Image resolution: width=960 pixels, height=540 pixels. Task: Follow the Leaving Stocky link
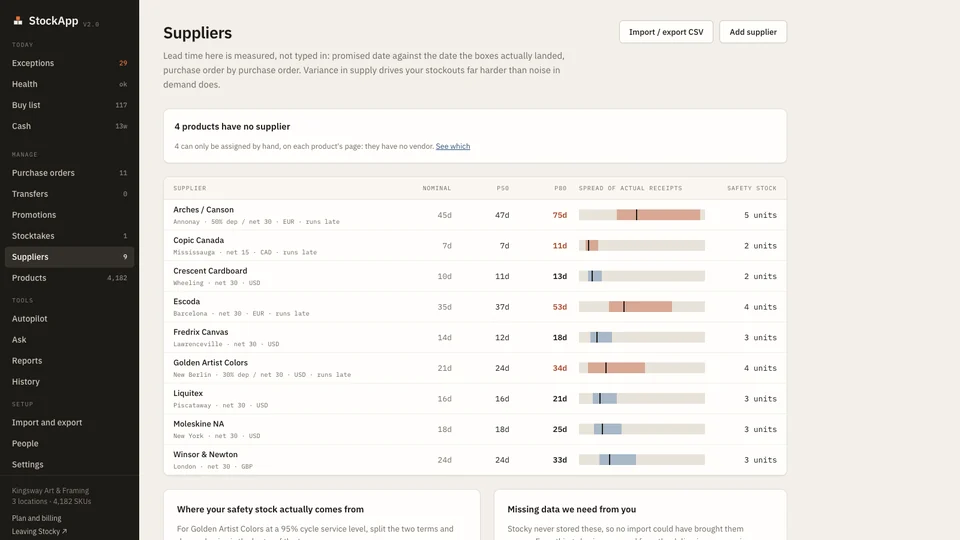[39, 531]
